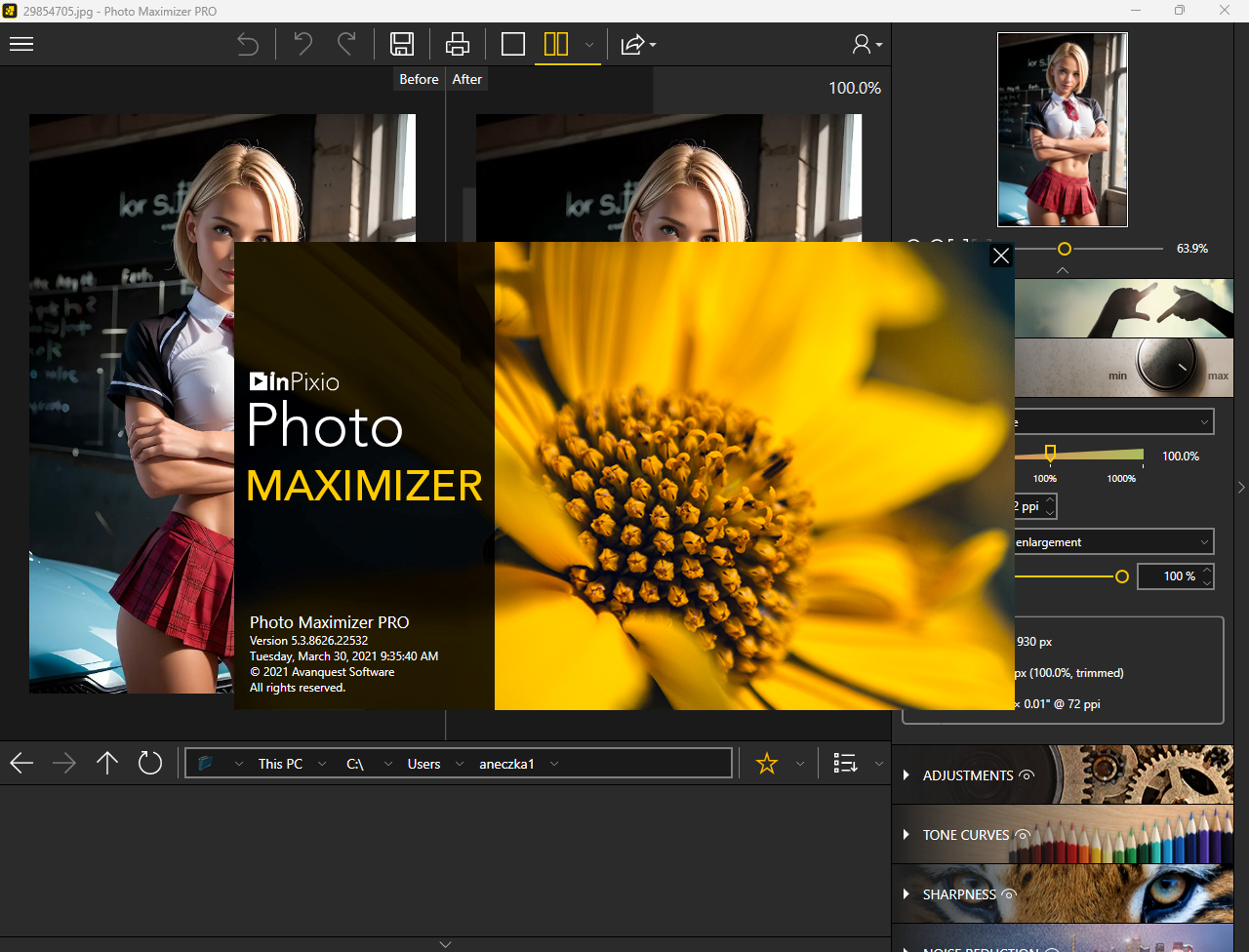Expand the Tone Curves panel
The image size is (1249, 952).
906,835
